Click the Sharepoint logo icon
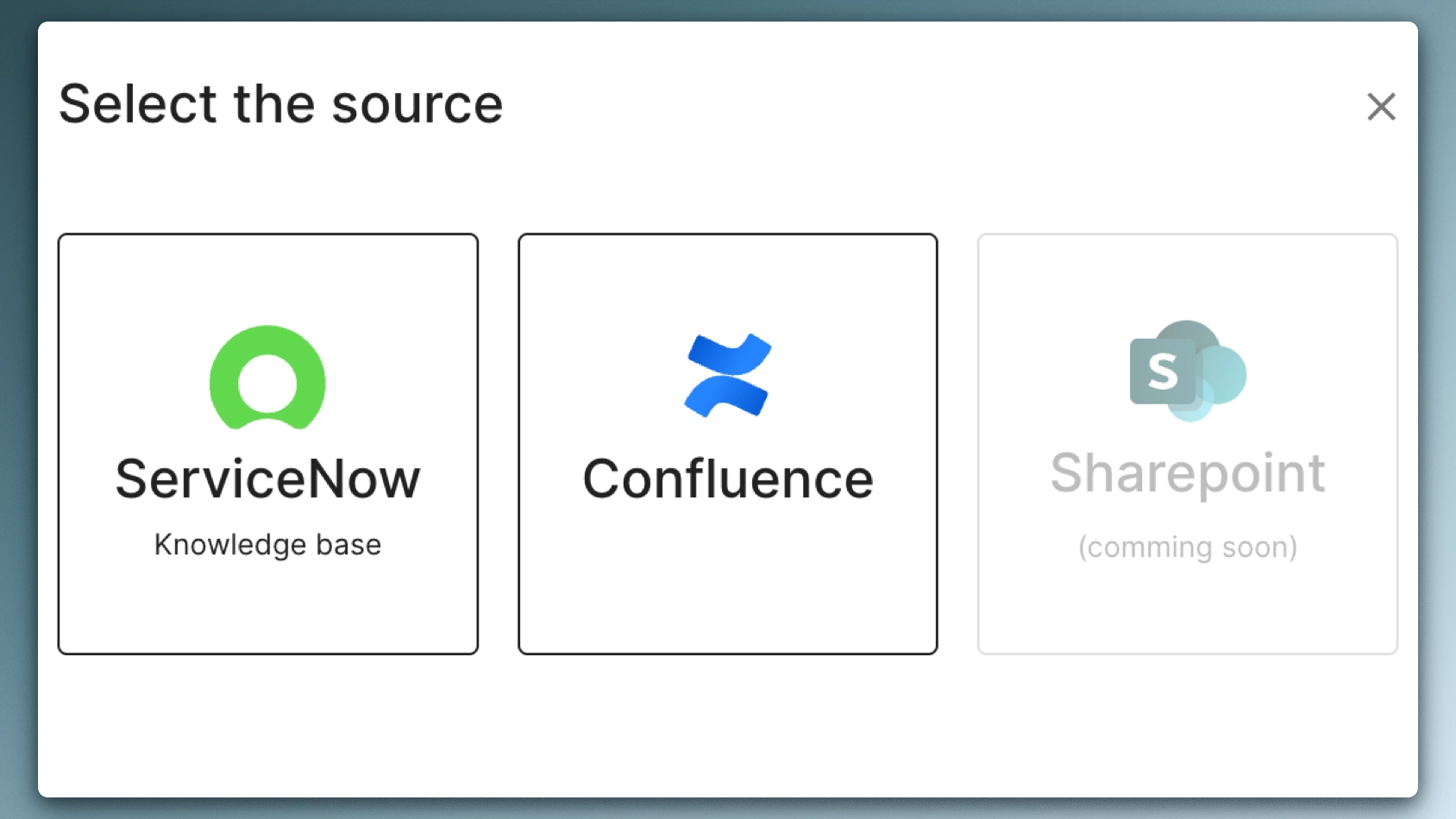Viewport: 1456px width, 819px height. point(1187,372)
